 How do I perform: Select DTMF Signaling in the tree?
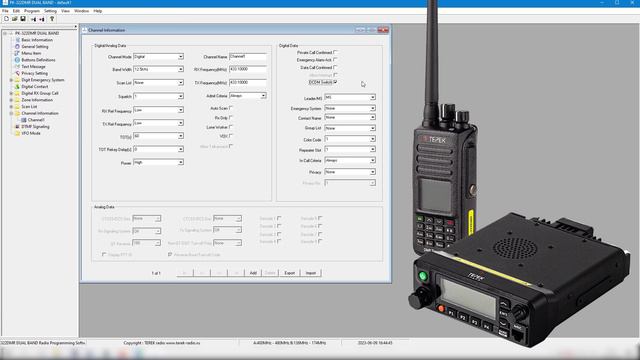click(35, 127)
